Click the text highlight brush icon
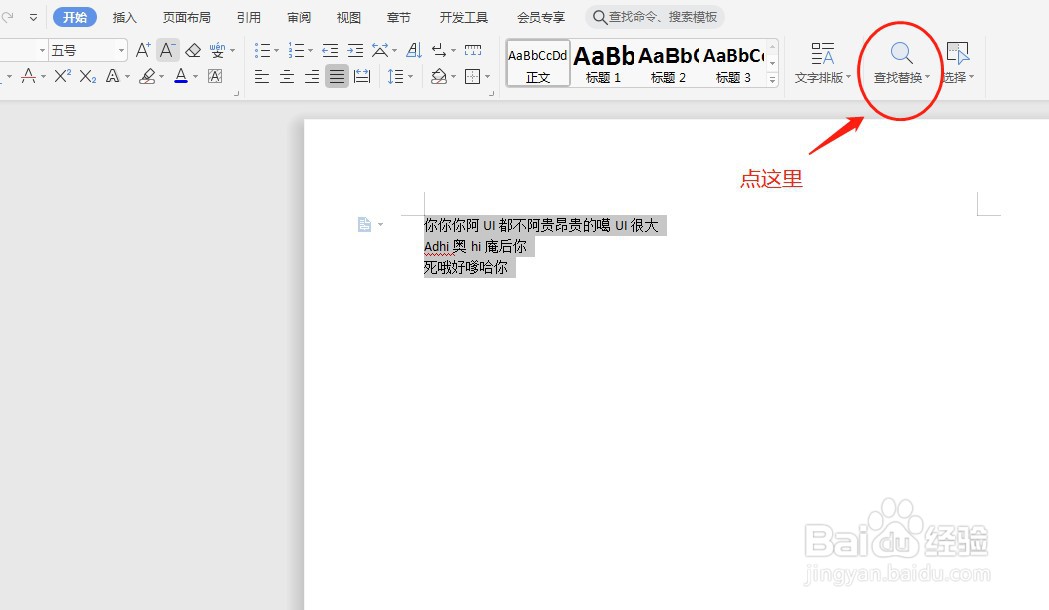This screenshot has height=610, width=1049. pyautogui.click(x=147, y=76)
